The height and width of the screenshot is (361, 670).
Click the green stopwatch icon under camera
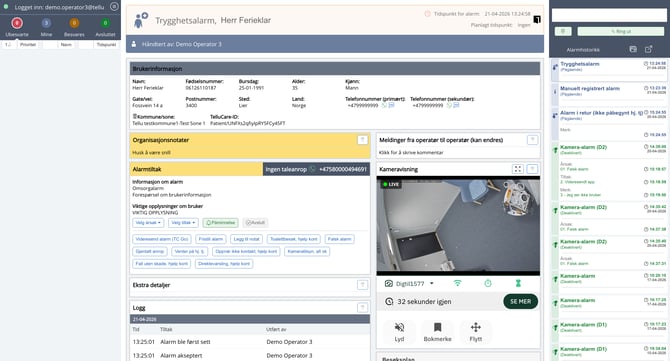[x=488, y=283]
